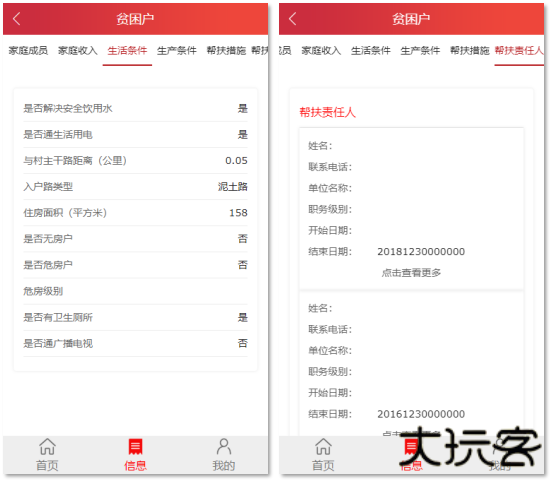Screen dimensions: 552x482
Task: Select 是否通广播电视 row label
Action: click(x=58, y=343)
